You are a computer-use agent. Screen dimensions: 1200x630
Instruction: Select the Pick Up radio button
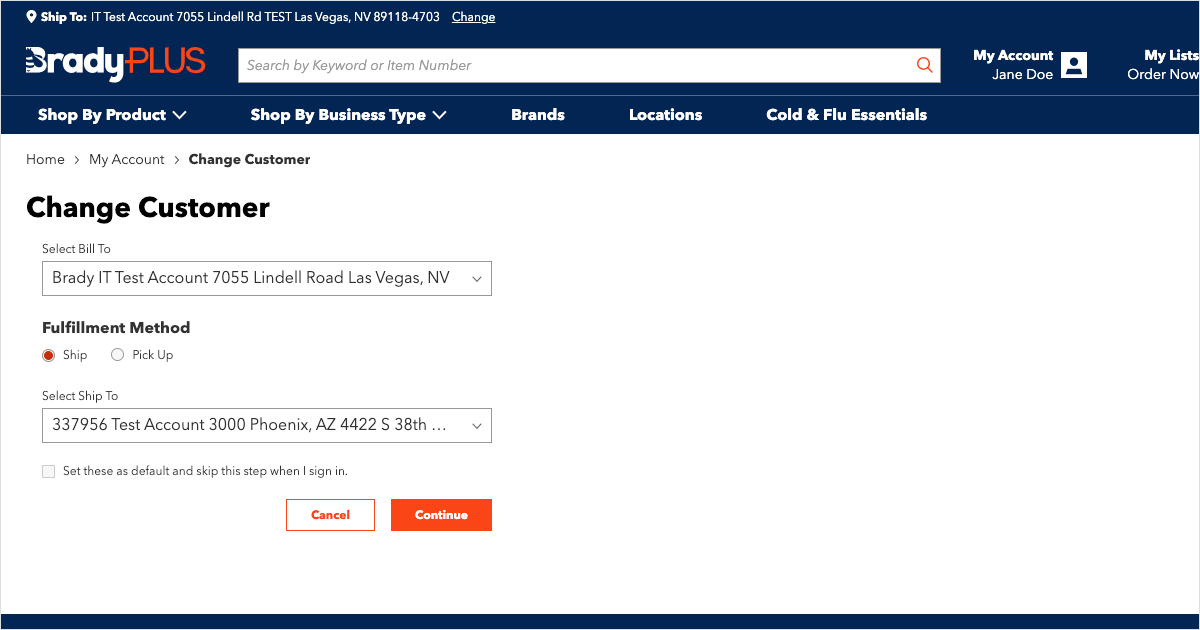coord(118,355)
